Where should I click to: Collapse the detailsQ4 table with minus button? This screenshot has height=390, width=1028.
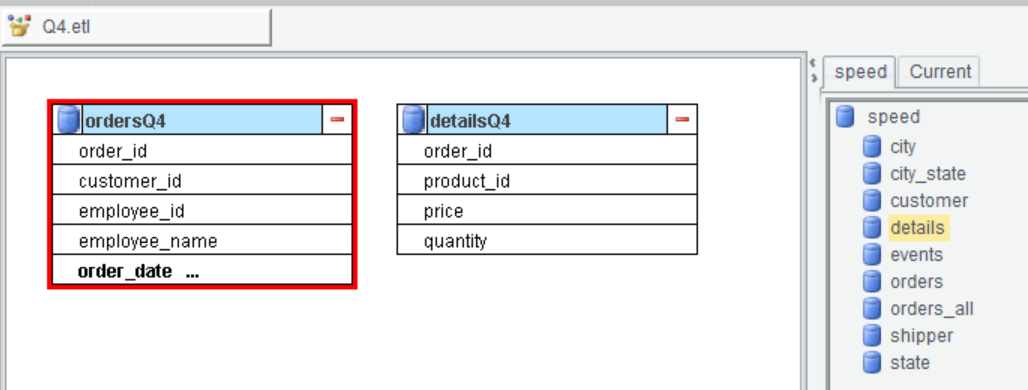[x=682, y=119]
